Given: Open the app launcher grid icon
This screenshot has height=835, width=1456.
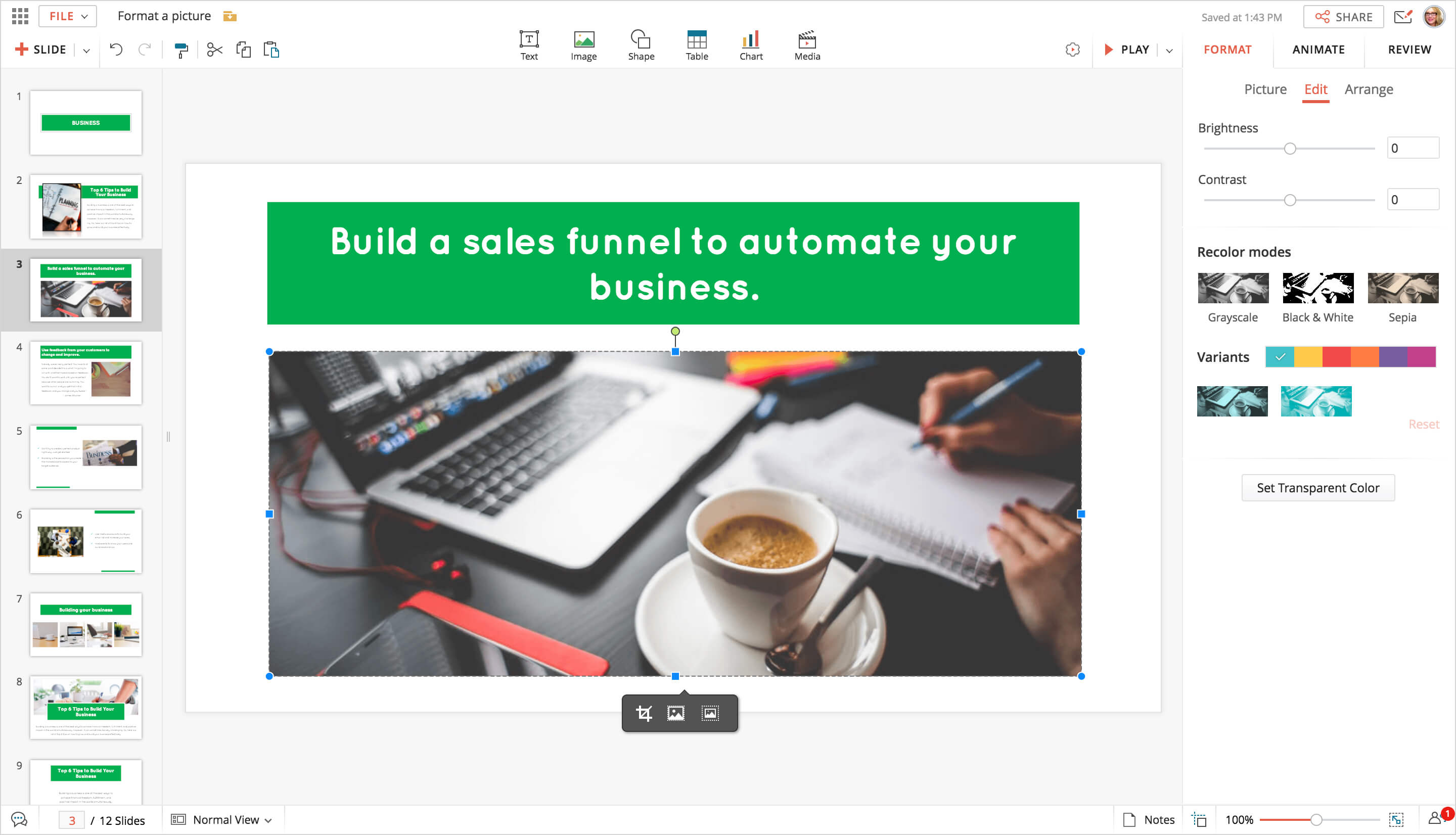Looking at the screenshot, I should tap(20, 16).
